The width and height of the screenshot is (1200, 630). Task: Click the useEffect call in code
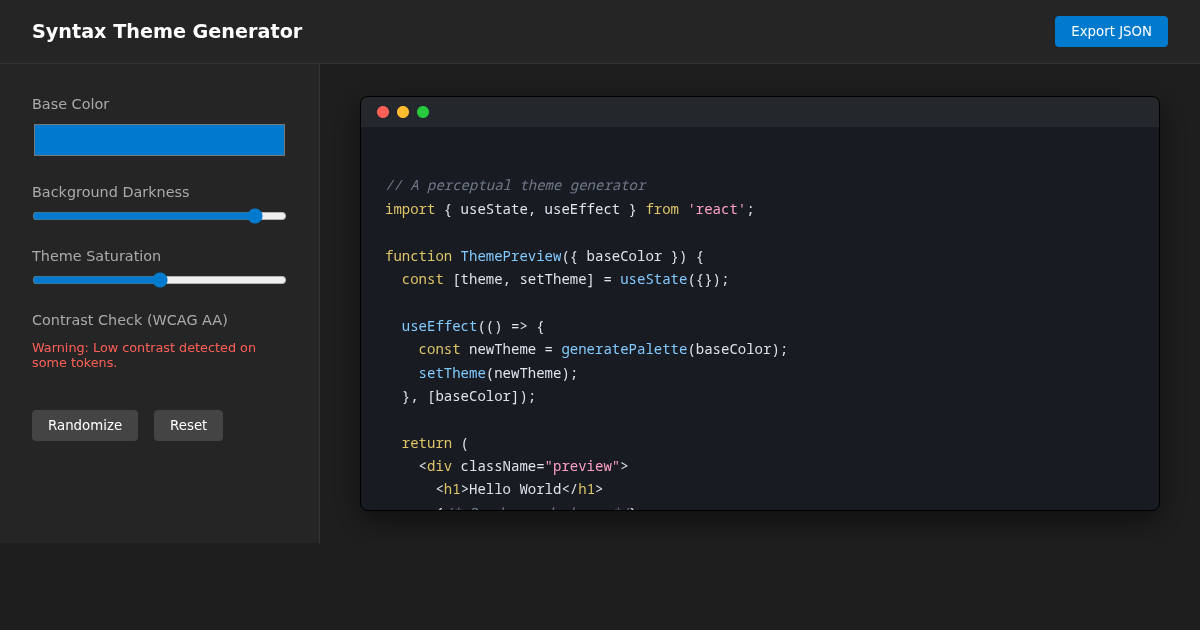click(x=439, y=326)
